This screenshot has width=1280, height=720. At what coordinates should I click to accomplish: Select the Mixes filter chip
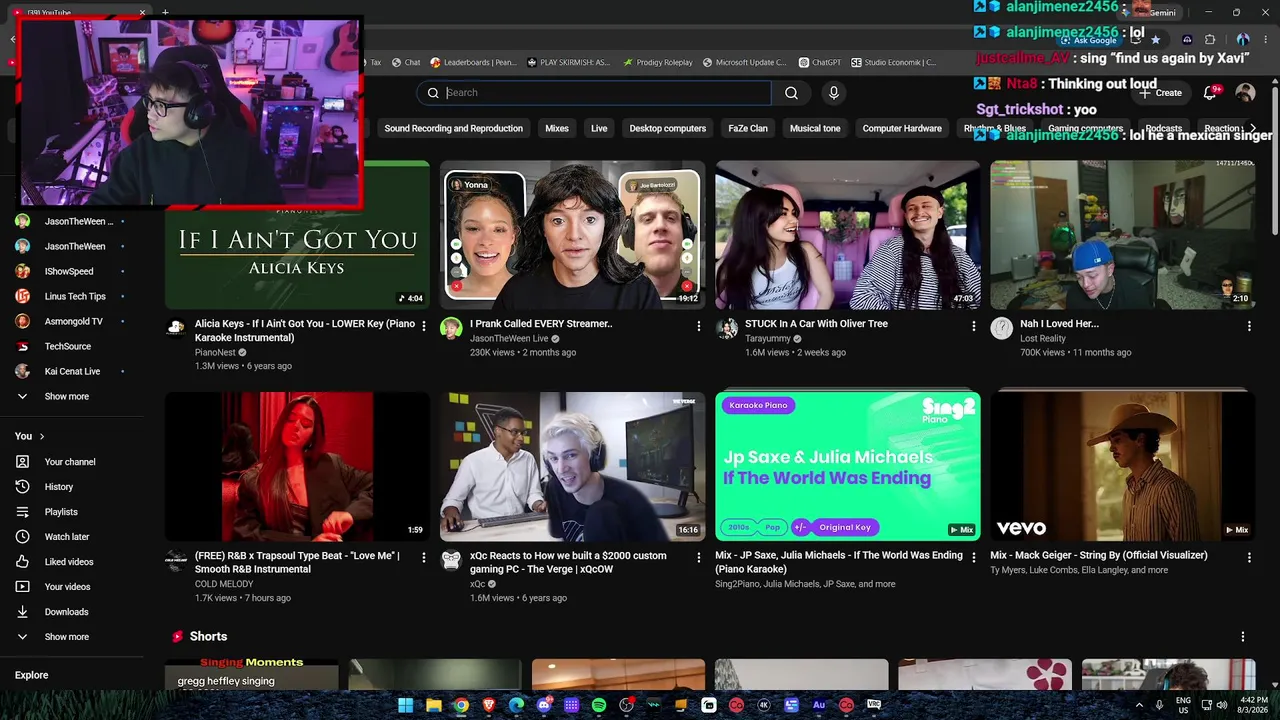[x=557, y=129]
